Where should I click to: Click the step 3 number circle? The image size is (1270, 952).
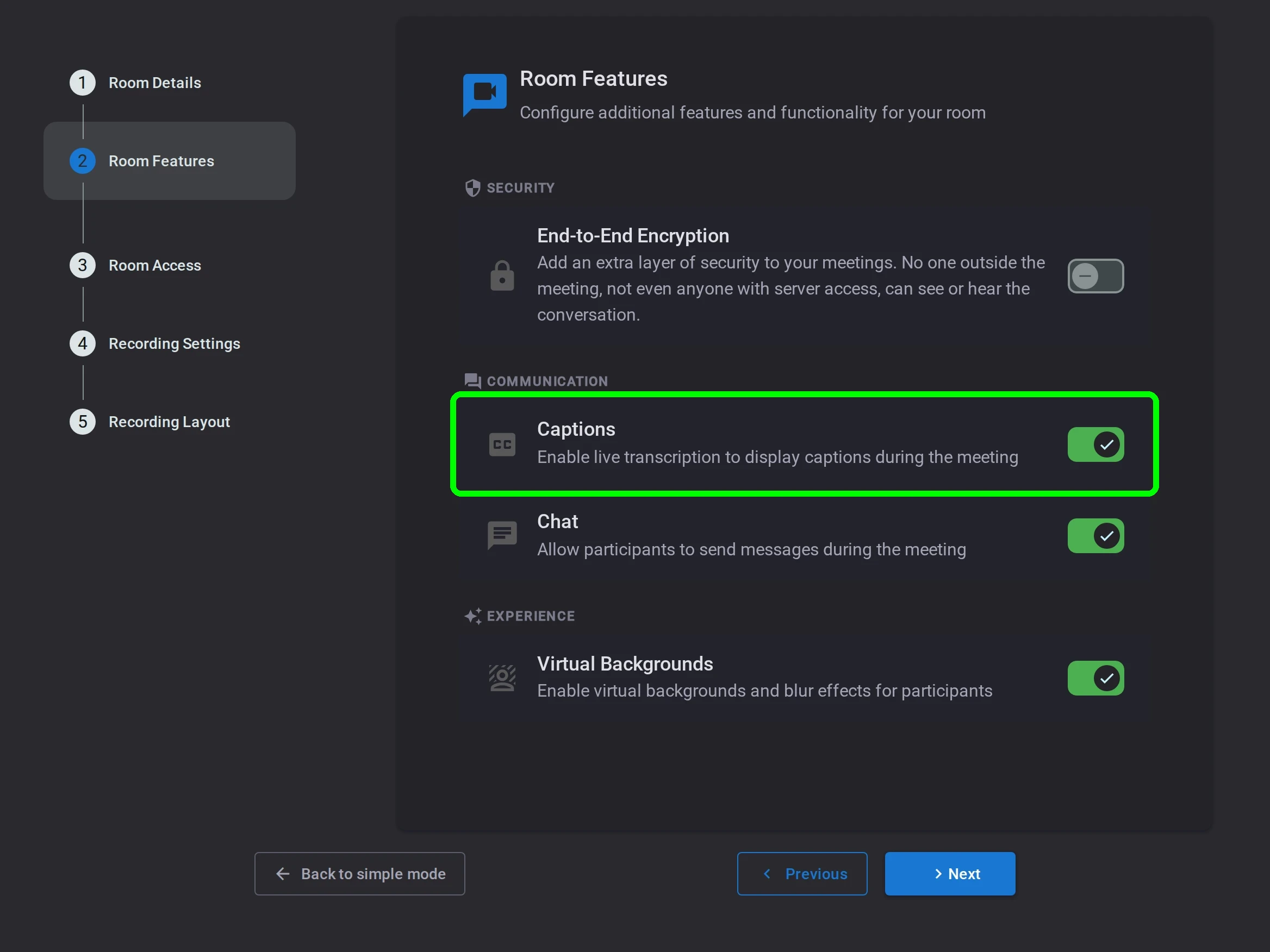point(83,265)
